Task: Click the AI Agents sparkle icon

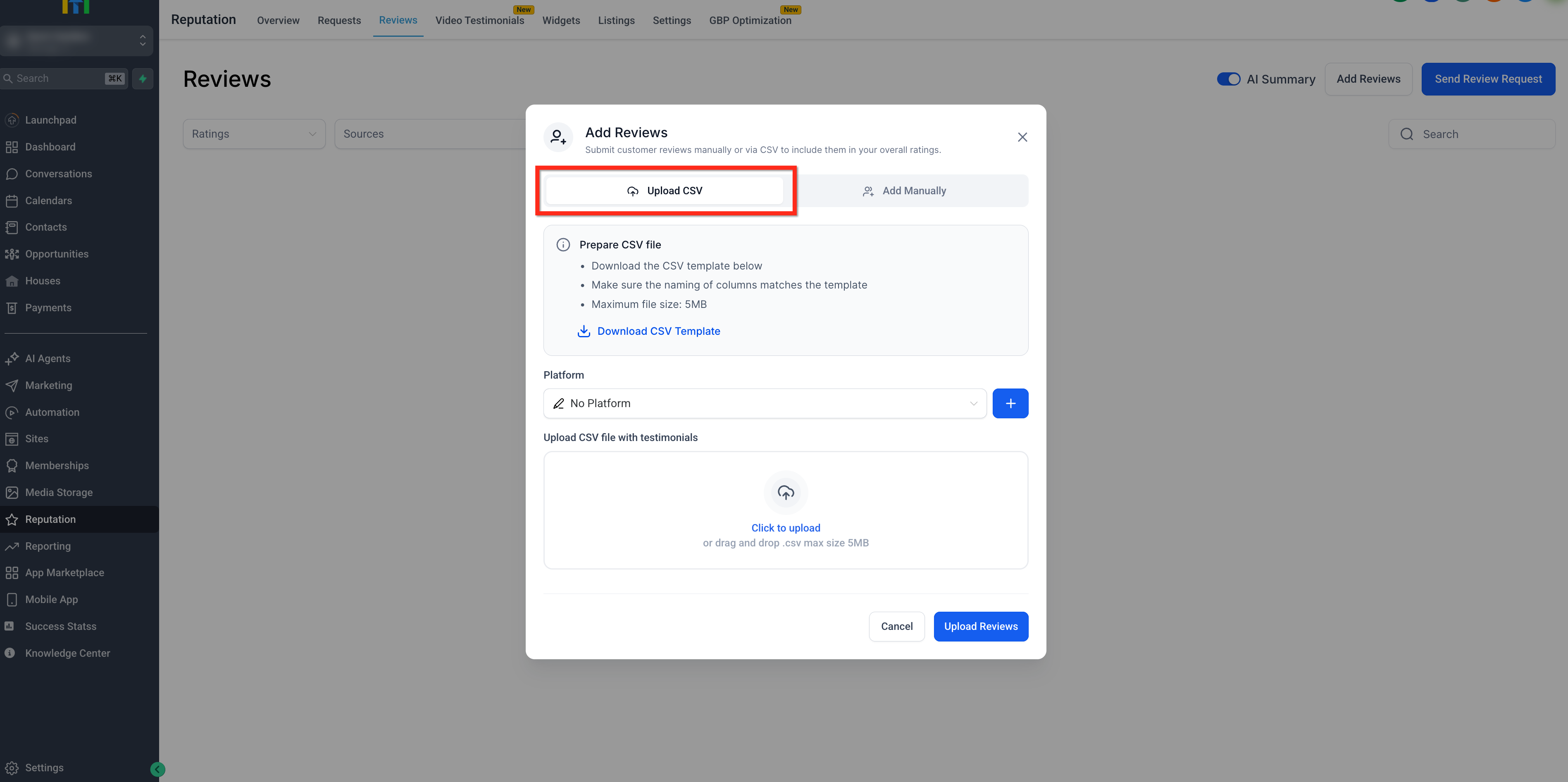Action: pyautogui.click(x=12, y=358)
